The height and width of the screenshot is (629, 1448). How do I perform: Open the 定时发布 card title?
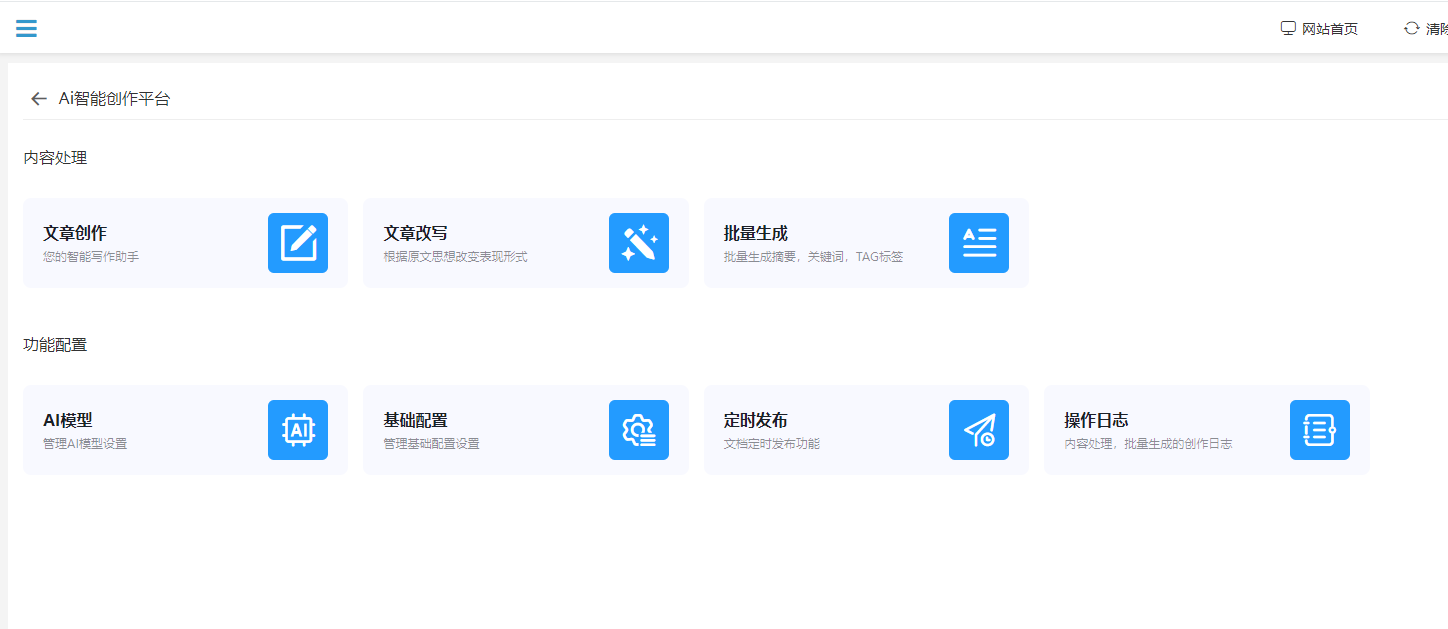pos(756,420)
